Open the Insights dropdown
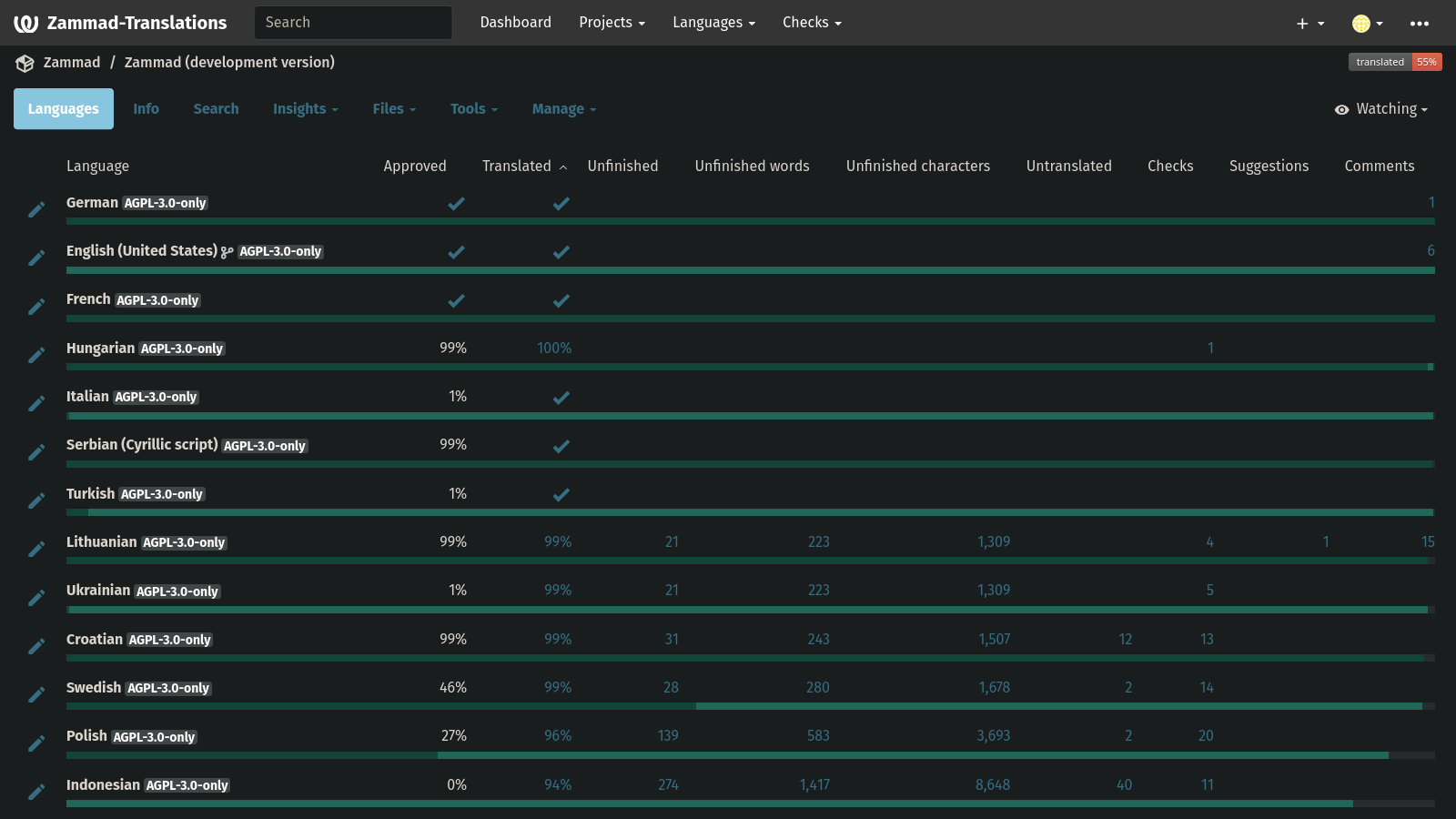 click(x=305, y=108)
